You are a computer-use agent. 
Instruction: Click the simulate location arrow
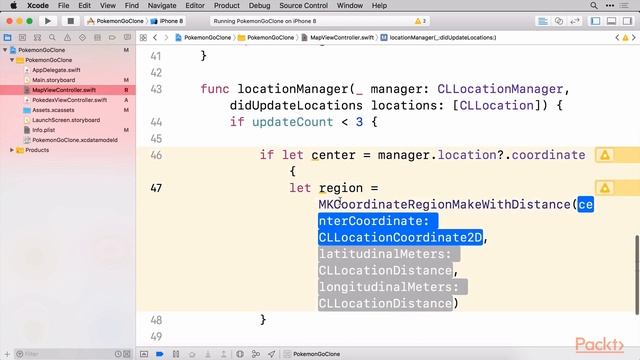272,354
